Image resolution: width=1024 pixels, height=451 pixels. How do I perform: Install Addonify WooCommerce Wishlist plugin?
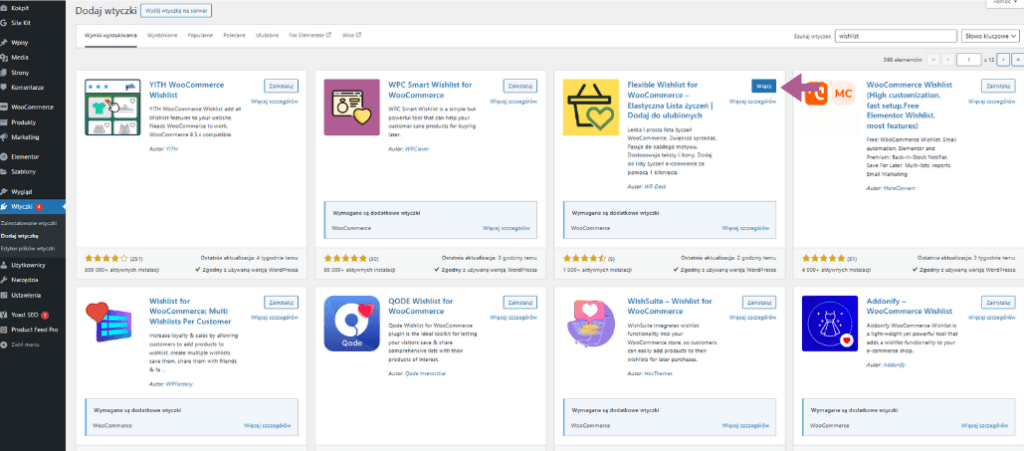999,302
